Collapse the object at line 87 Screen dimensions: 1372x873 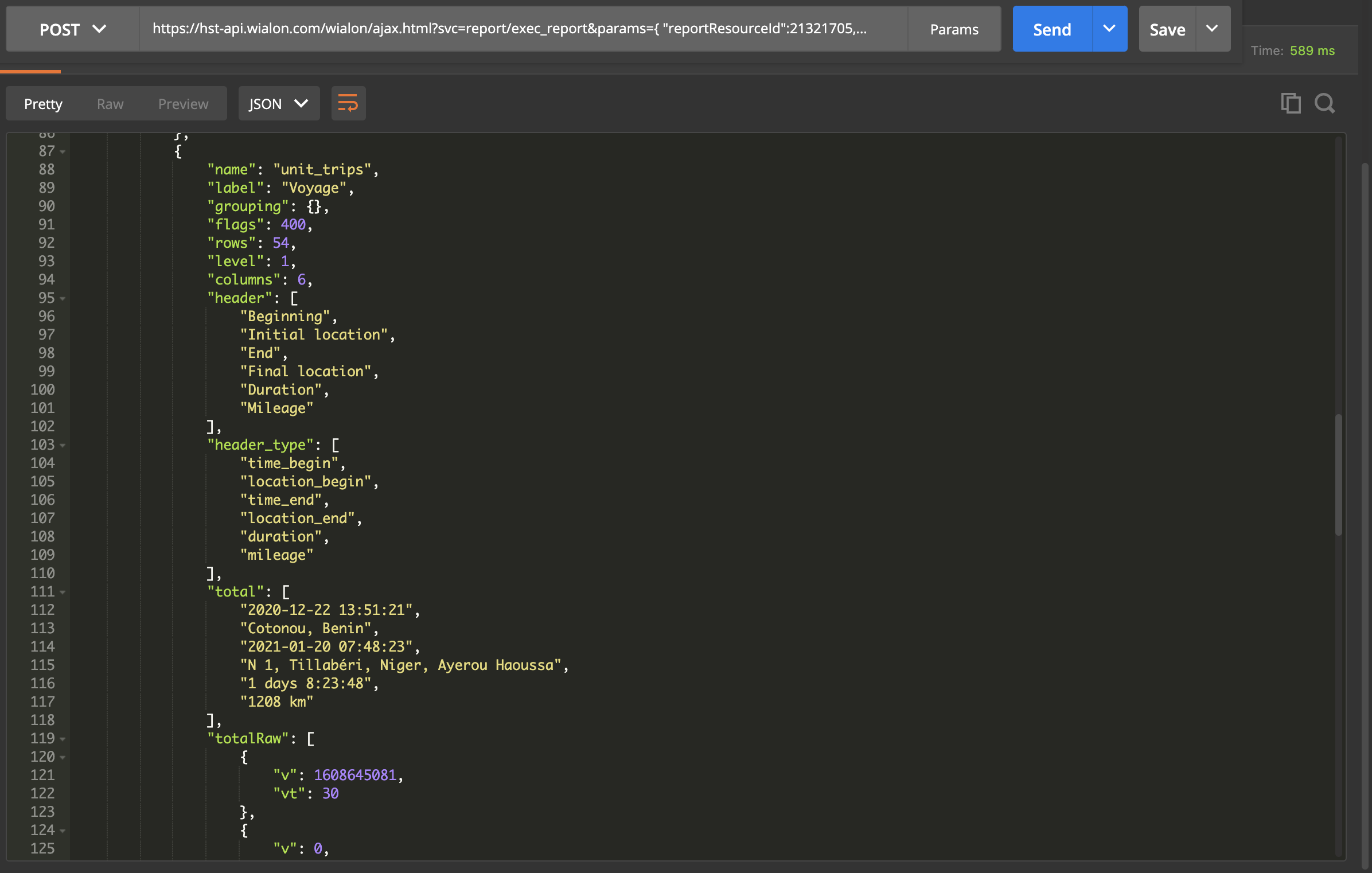coord(63,152)
